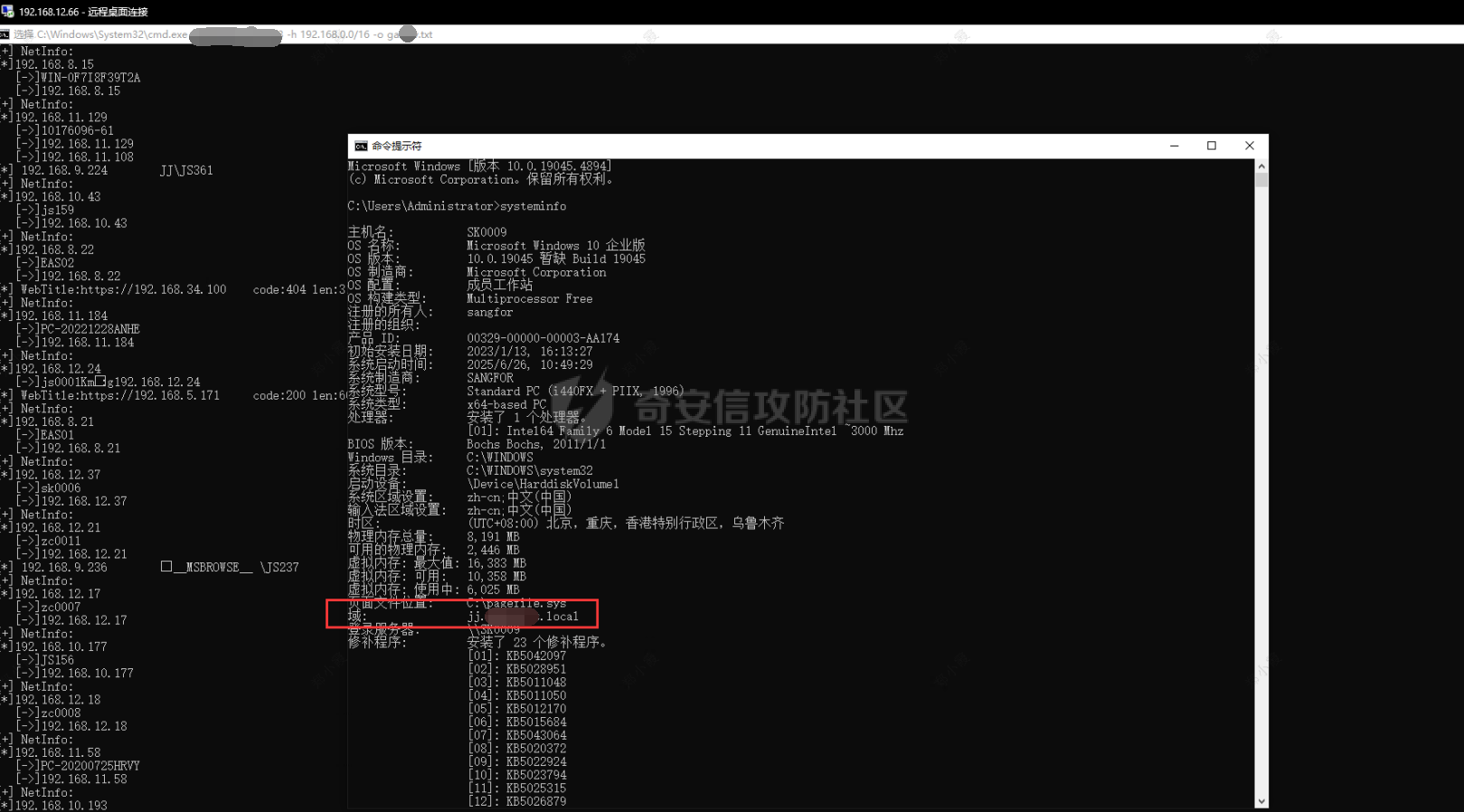Click the (UTC+08:00) time zone value

tap(626, 524)
